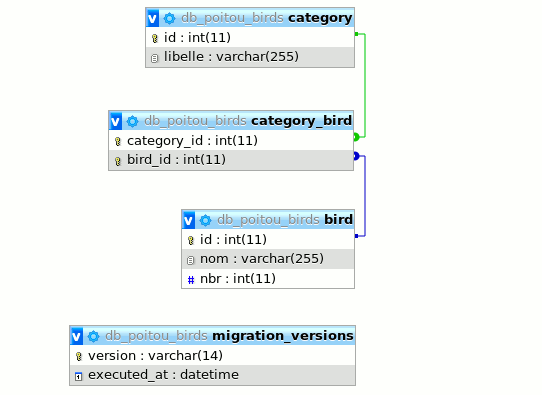Click the key icon beside bird_id

click(118, 161)
